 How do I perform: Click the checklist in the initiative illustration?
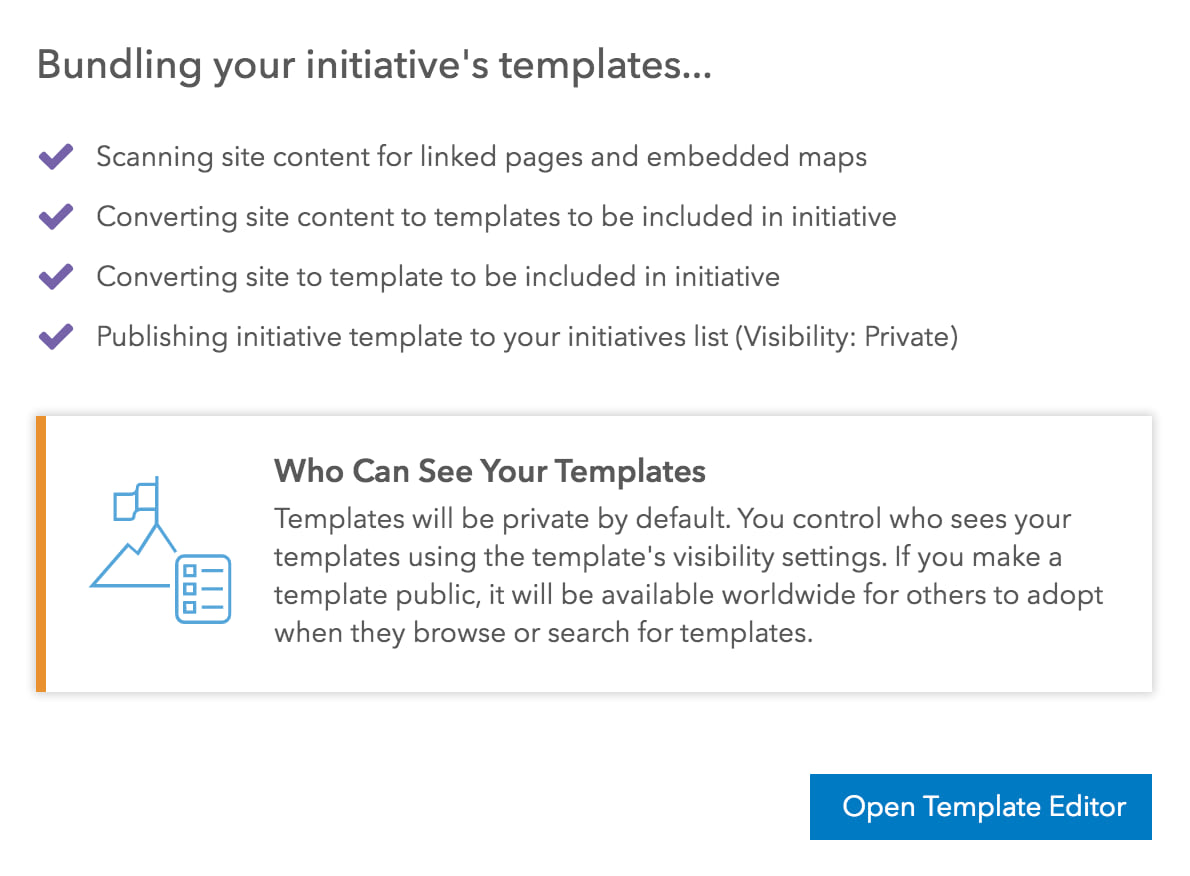click(203, 589)
